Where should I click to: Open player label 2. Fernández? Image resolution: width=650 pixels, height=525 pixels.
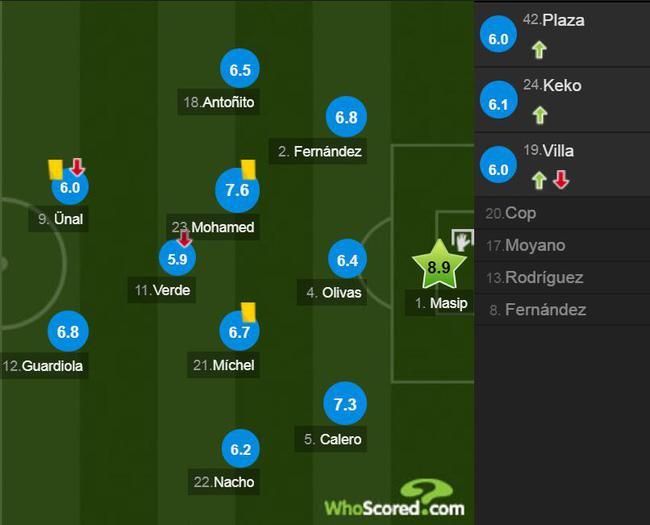pyautogui.click(x=318, y=151)
